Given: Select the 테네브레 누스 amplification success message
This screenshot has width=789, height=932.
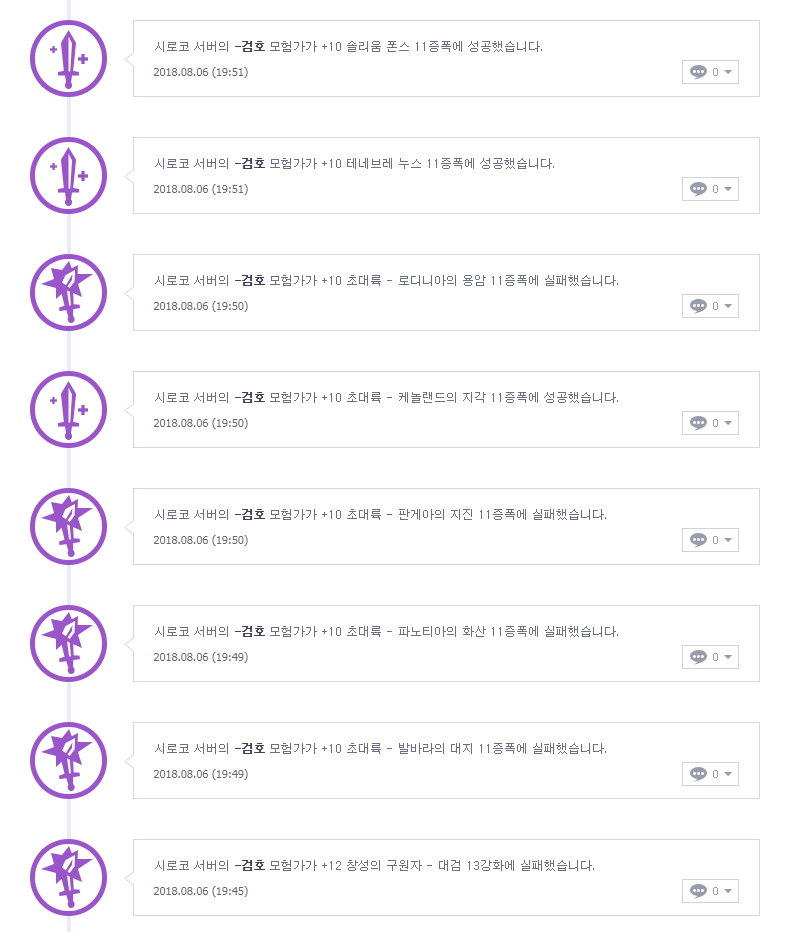Looking at the screenshot, I should pyautogui.click(x=354, y=163).
